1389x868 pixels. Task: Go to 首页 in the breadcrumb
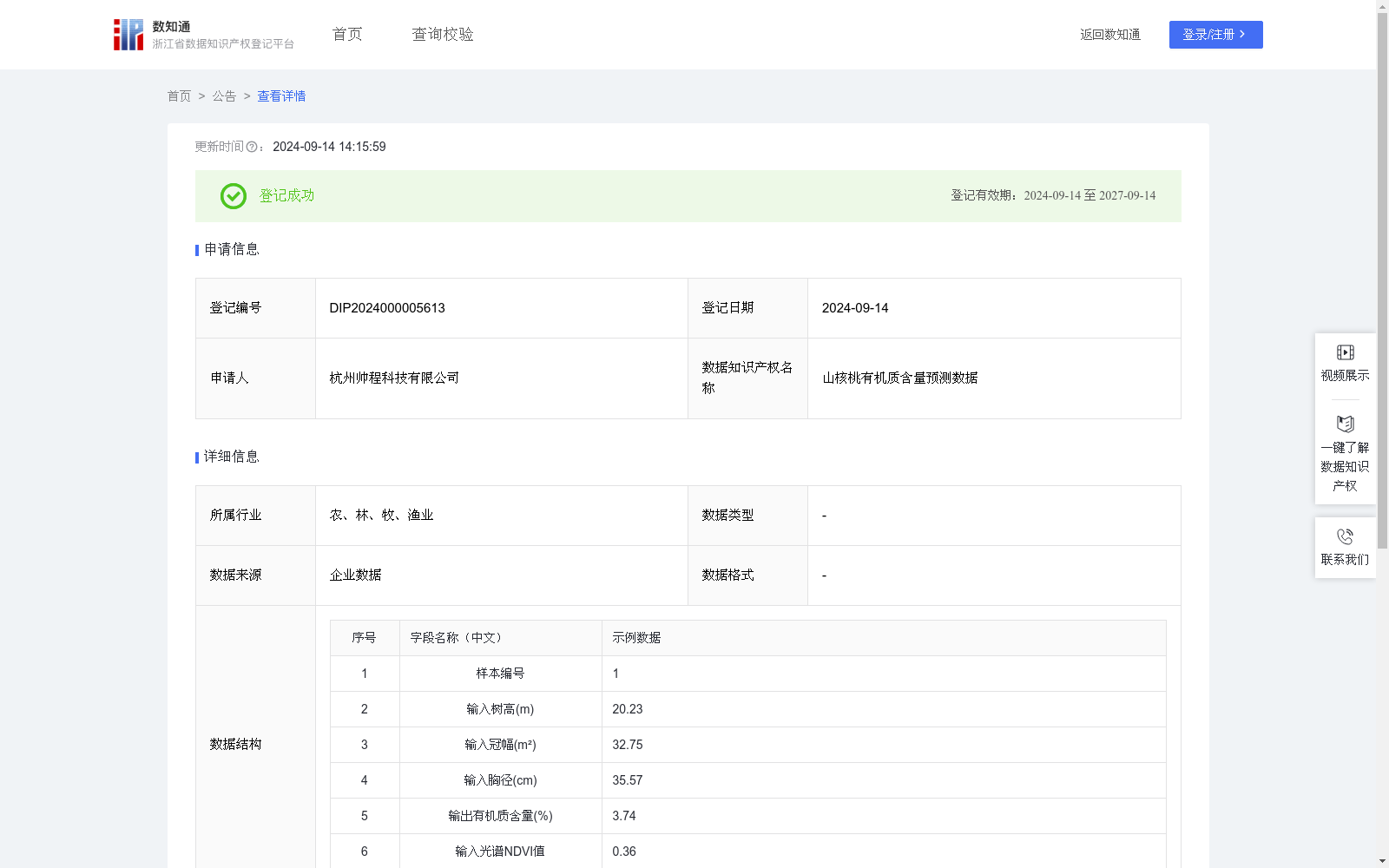point(179,96)
